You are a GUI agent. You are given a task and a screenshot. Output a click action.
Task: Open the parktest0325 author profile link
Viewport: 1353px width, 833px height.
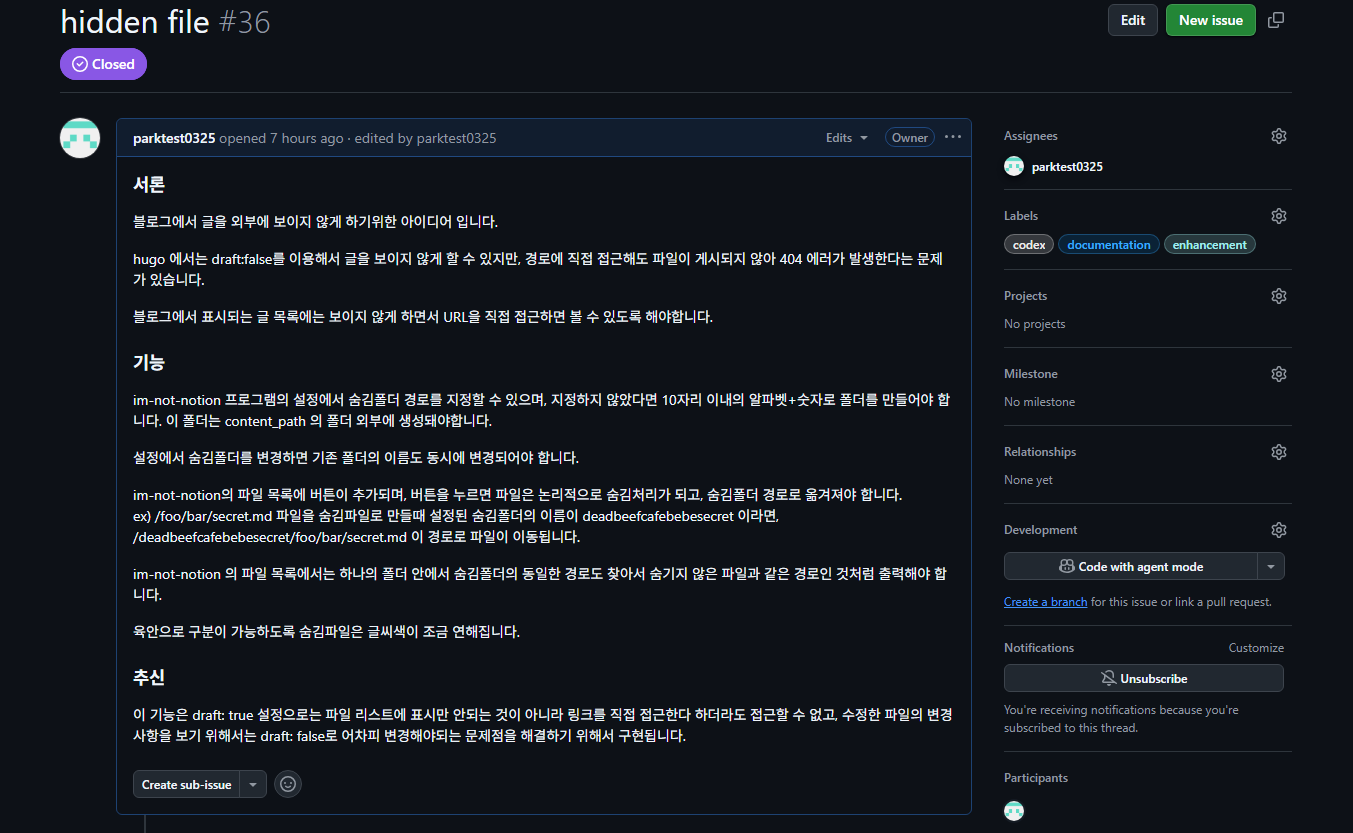point(174,138)
